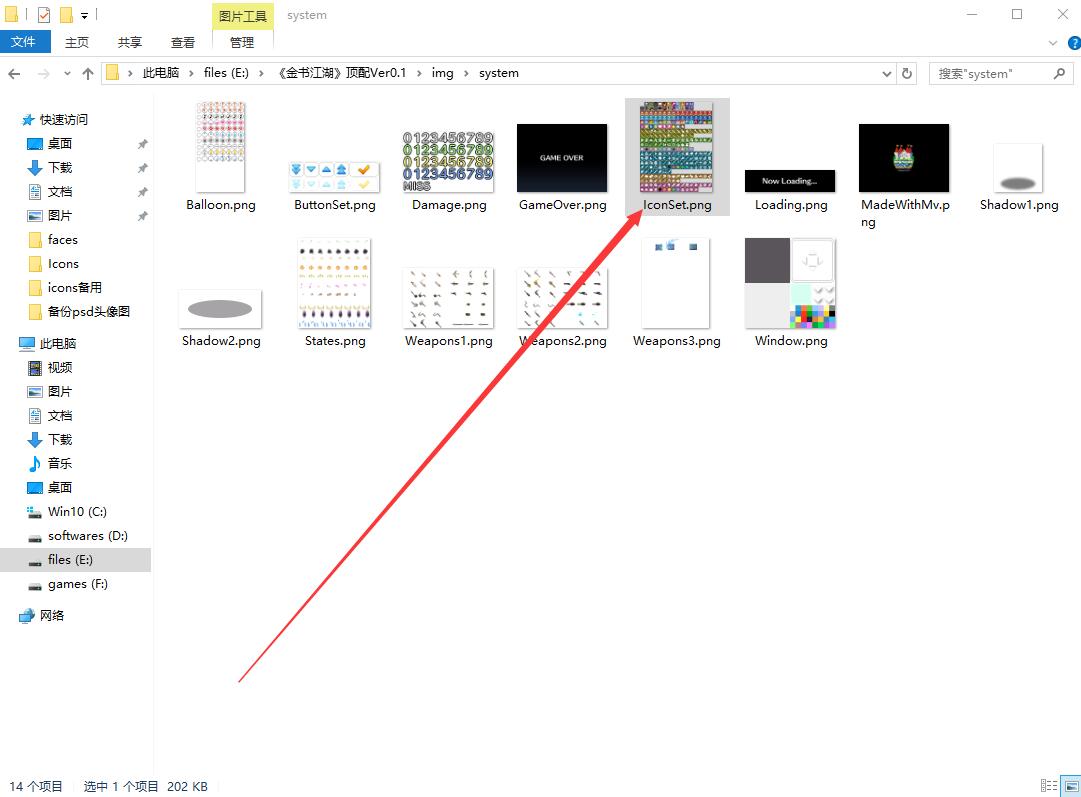This screenshot has height=797, width=1081.
Task: Go up one folder level
Action: click(x=88, y=74)
